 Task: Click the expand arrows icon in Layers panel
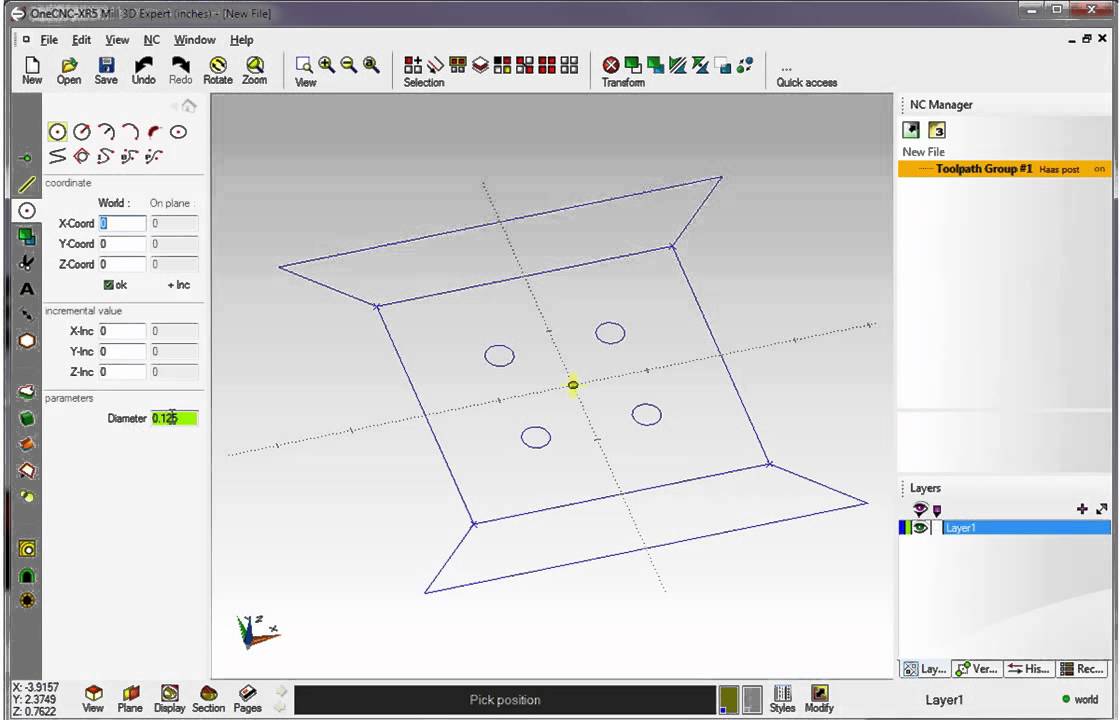pyautogui.click(x=1101, y=509)
